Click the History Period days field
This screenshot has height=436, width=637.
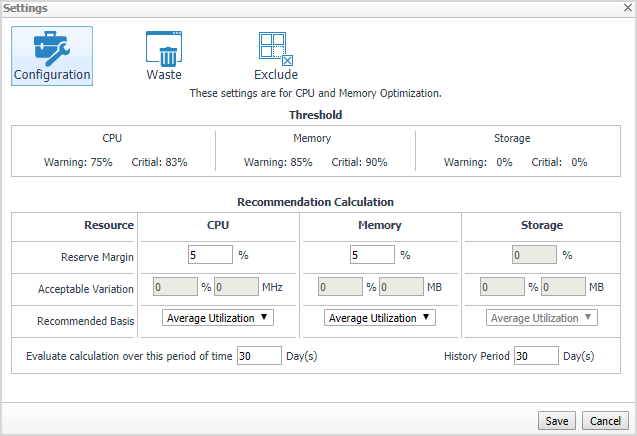(x=535, y=356)
